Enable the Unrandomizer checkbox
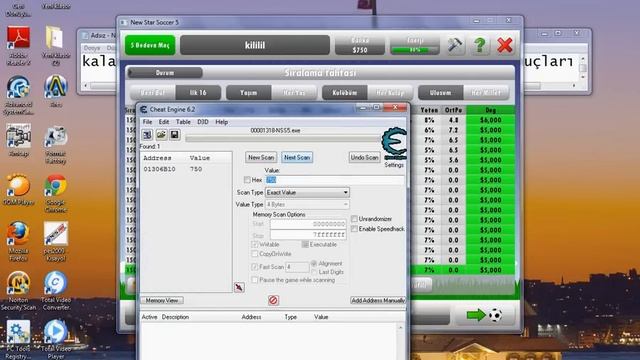The height and width of the screenshot is (360, 640). (x=354, y=219)
